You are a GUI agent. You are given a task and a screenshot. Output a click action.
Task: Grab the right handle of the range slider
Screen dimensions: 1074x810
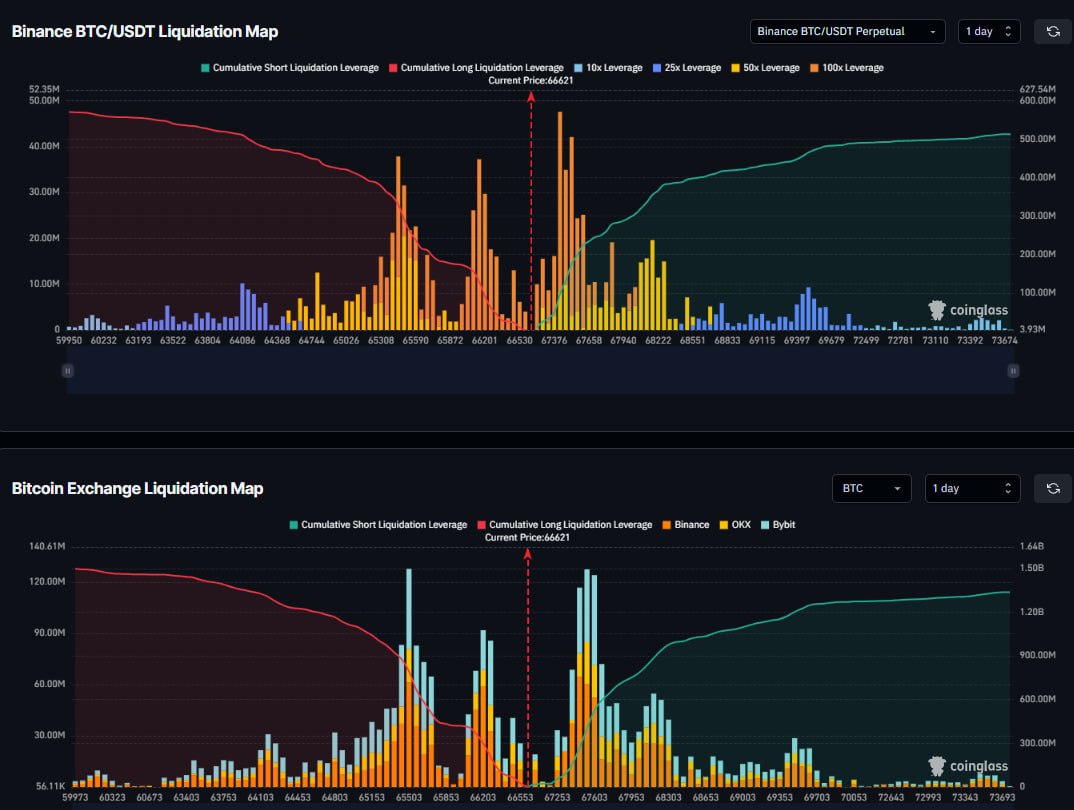click(1013, 371)
